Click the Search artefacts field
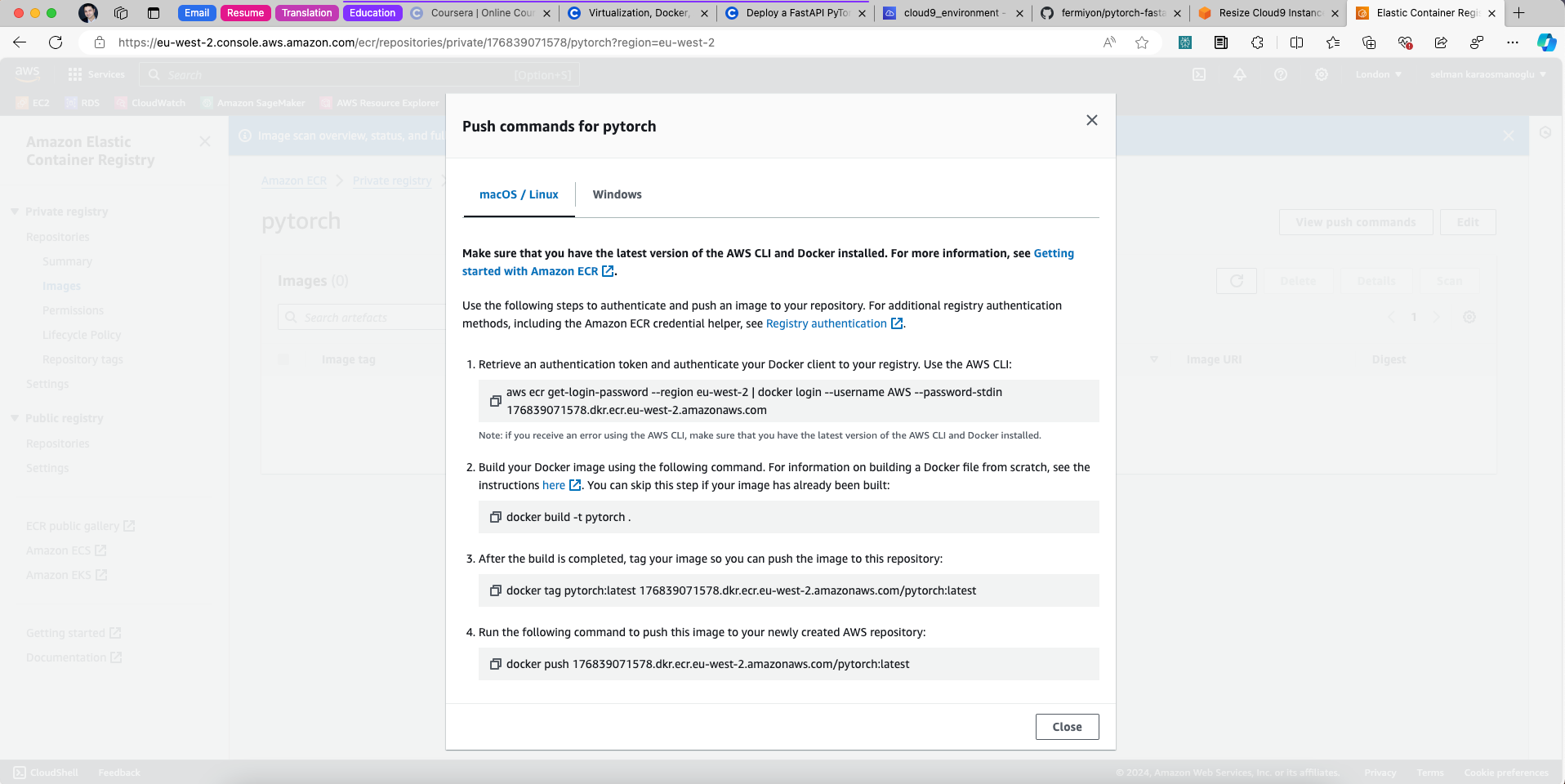The width and height of the screenshot is (1565, 784). tap(363, 318)
